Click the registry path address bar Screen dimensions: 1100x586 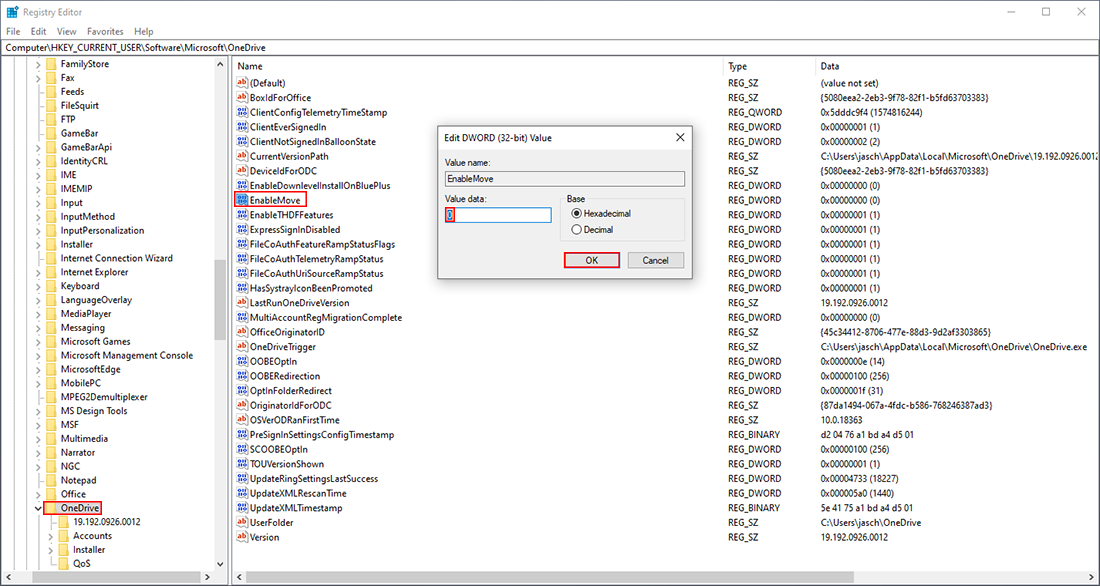550,48
